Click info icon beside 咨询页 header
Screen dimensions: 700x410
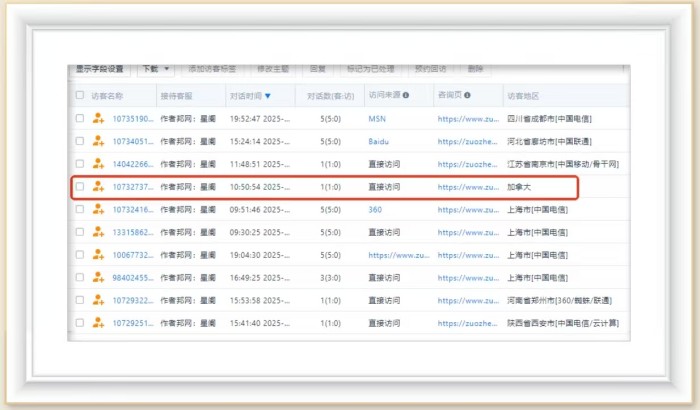tap(467, 96)
